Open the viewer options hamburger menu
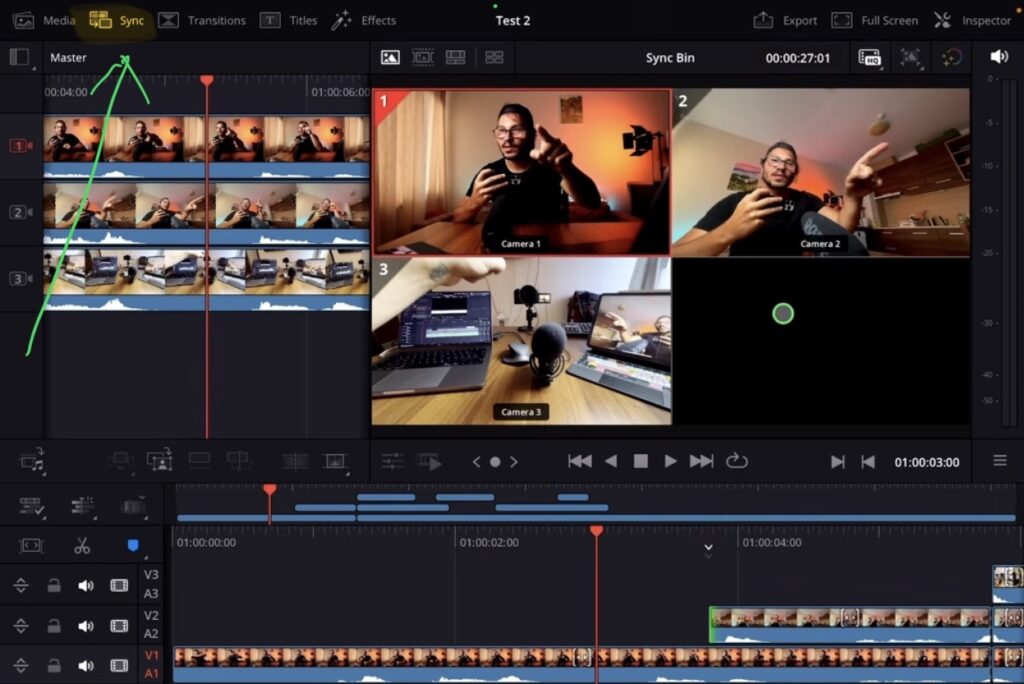1024x684 pixels. click(x=1000, y=461)
